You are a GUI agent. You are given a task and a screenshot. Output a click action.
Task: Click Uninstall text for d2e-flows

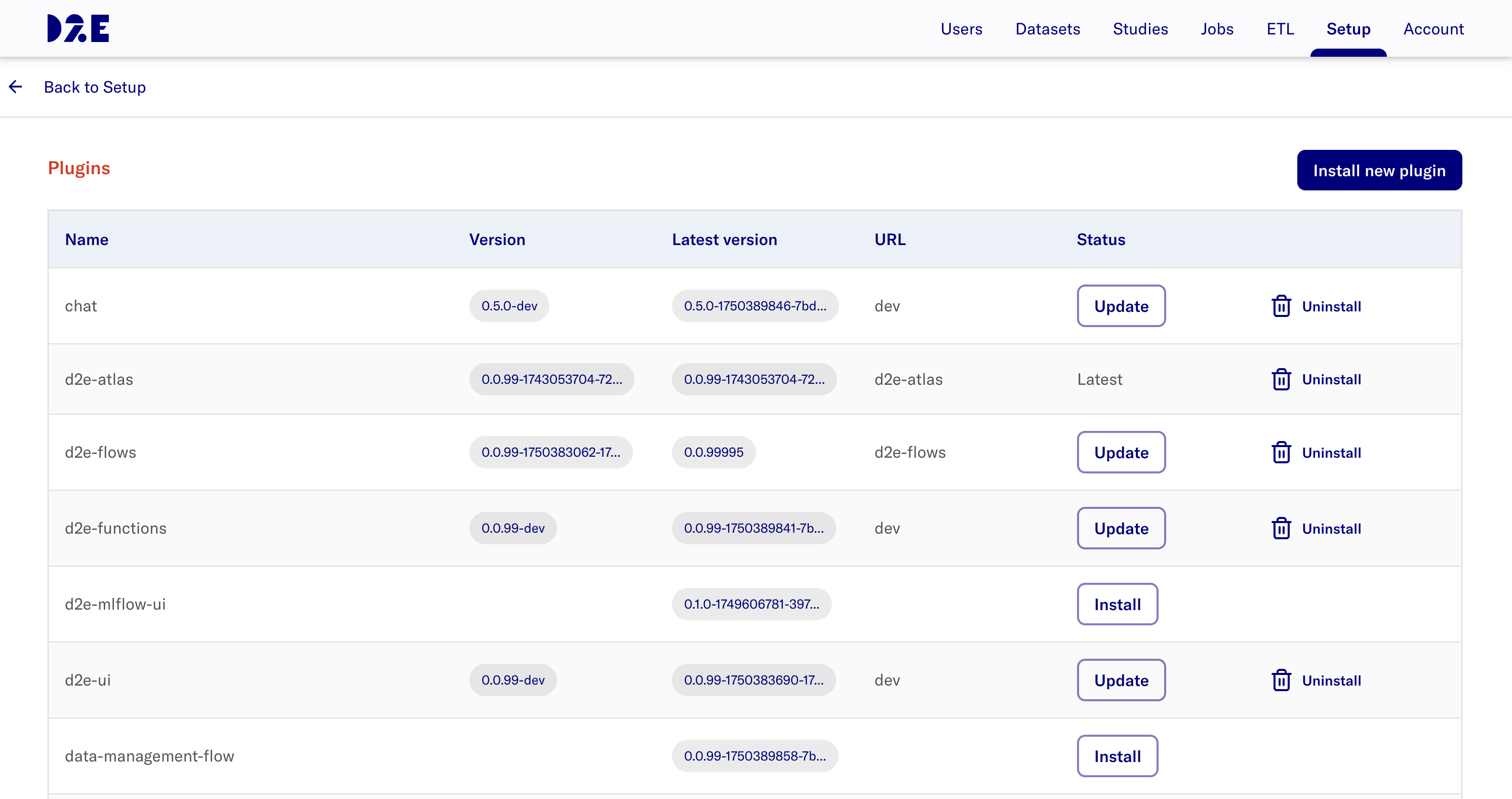pos(1331,453)
